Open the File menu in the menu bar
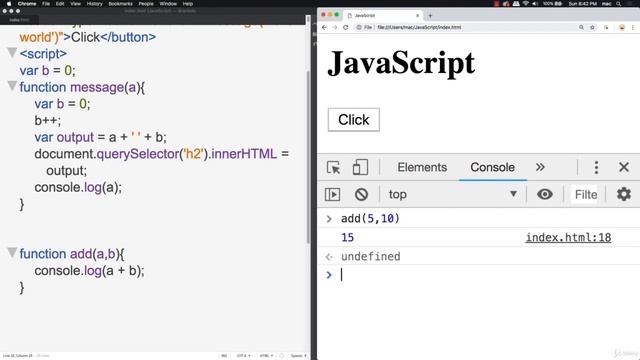This screenshot has height=360, width=640. point(46,4)
